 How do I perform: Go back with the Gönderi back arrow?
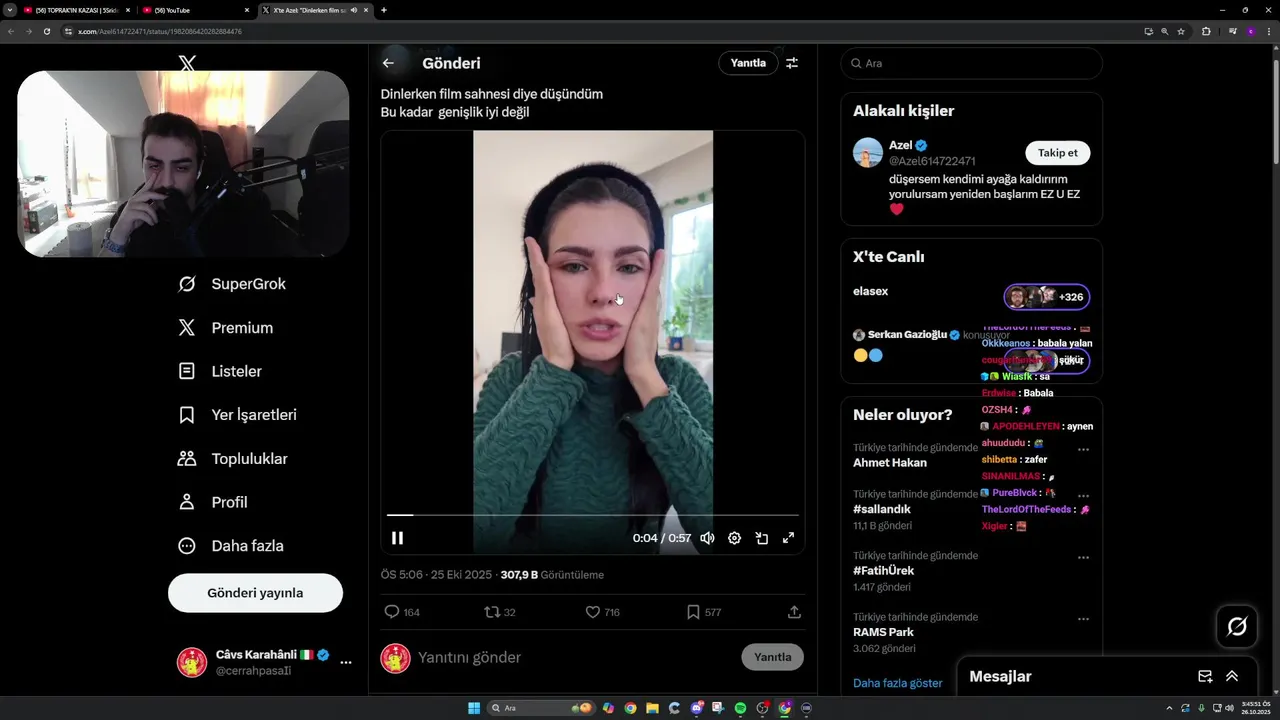(388, 63)
